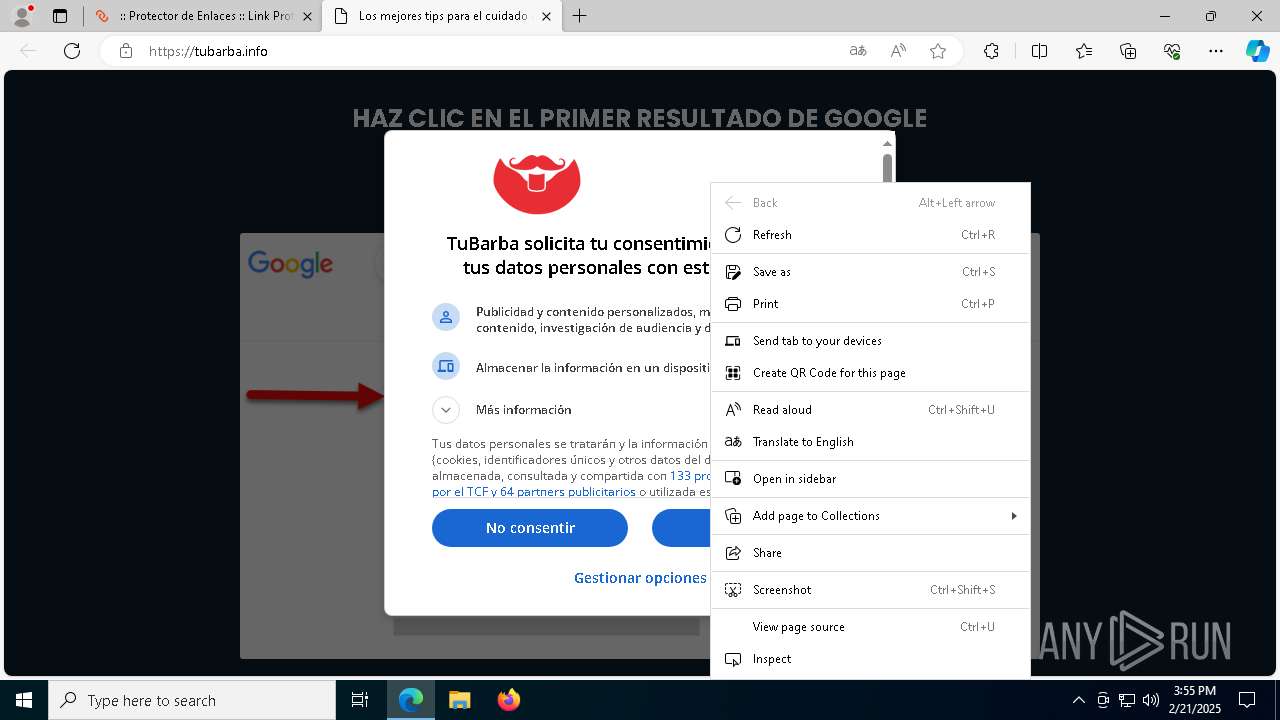Toggle the split screen icon
Screen dimensions: 1280x720
pos(1039,51)
